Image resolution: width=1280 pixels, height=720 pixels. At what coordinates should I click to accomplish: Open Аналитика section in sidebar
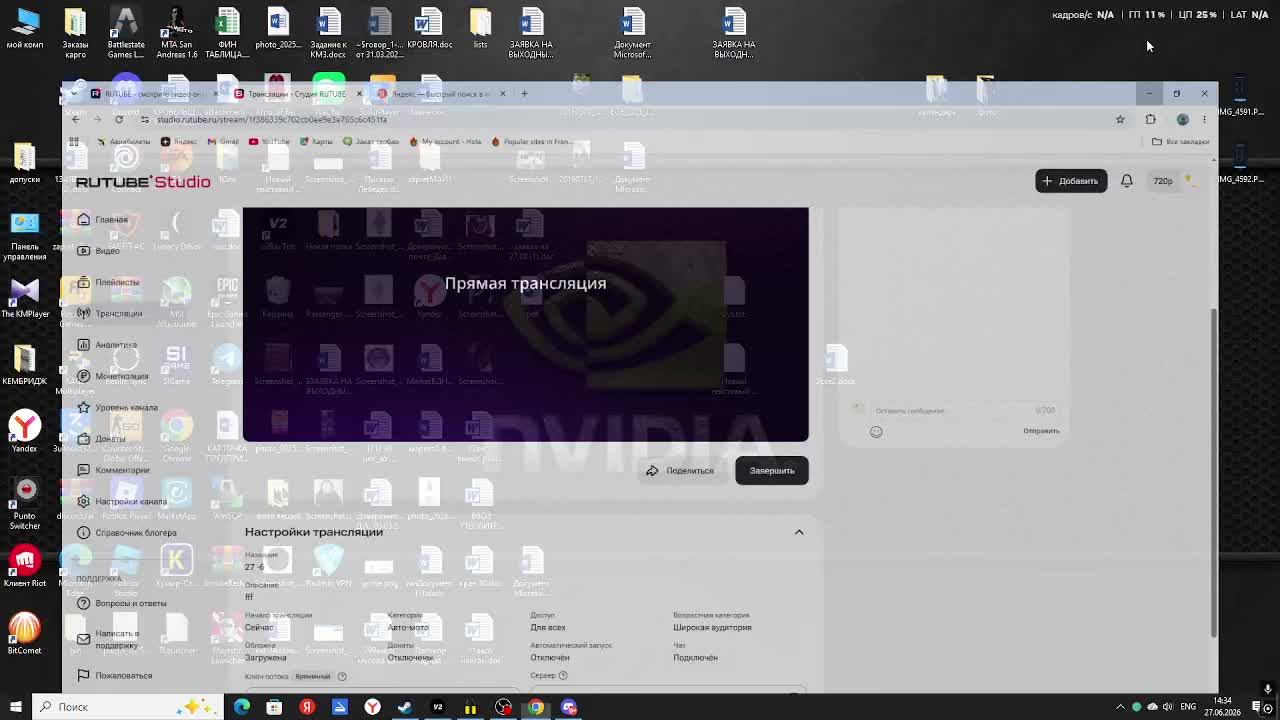coord(115,345)
